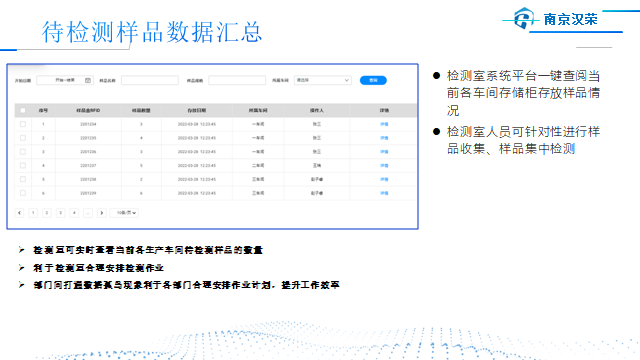Focus the sample name input field

150,80
